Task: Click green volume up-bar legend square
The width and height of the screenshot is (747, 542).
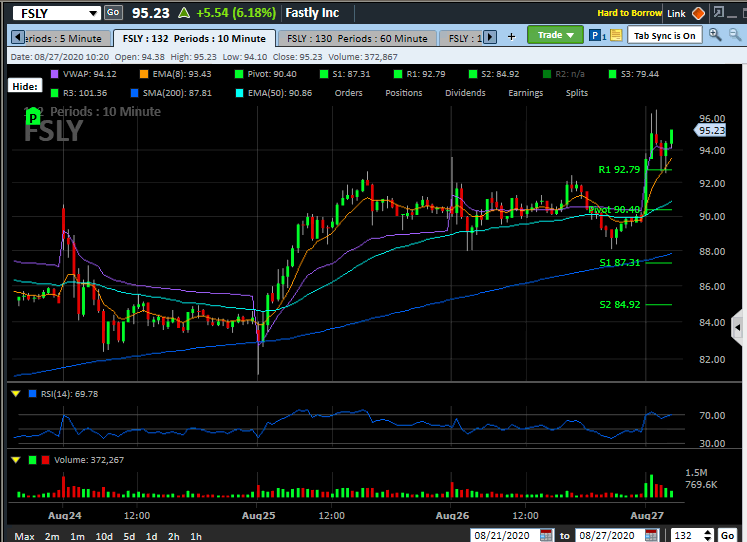Action: 32,460
